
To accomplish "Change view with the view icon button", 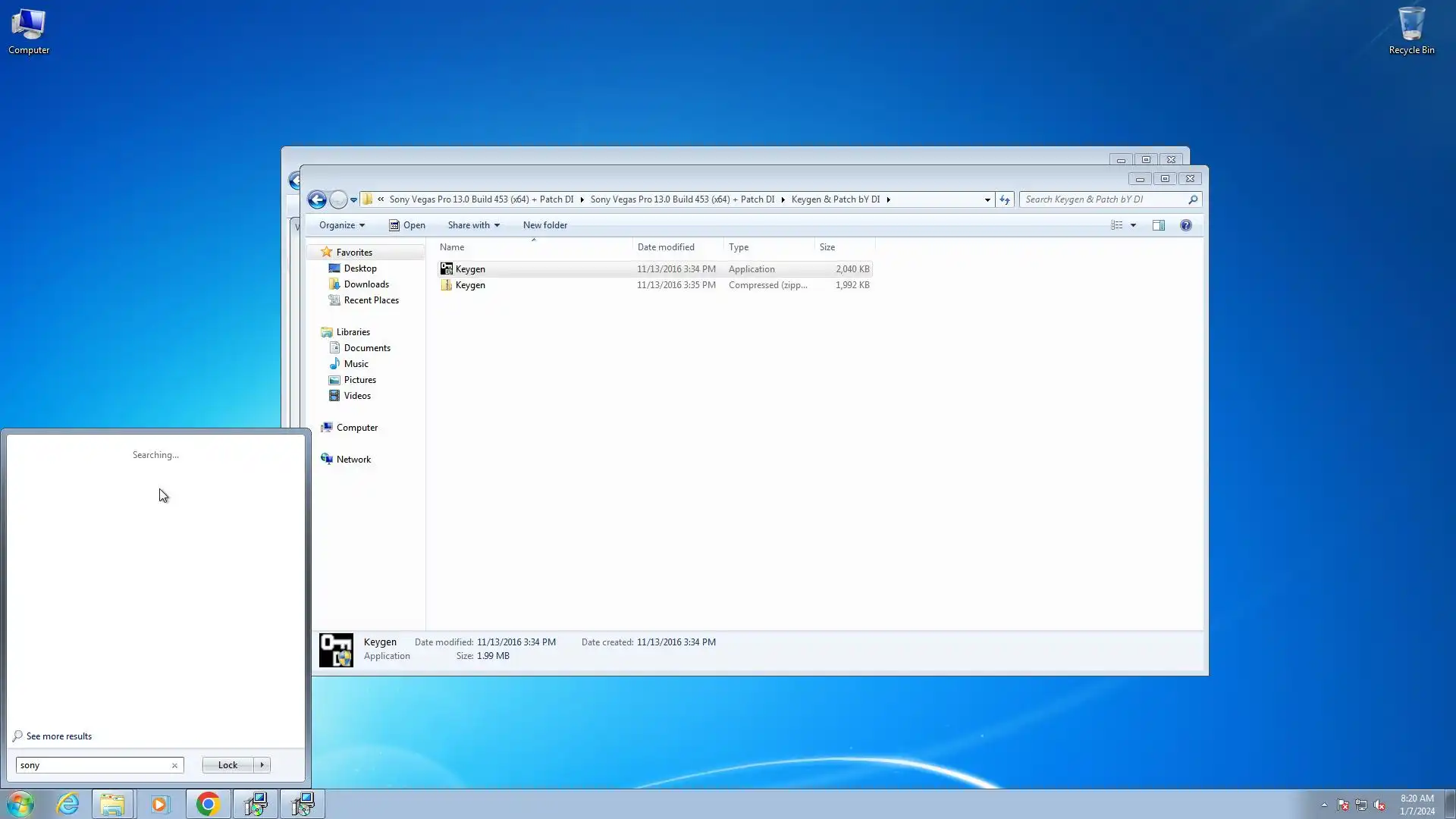I will [x=1116, y=225].
